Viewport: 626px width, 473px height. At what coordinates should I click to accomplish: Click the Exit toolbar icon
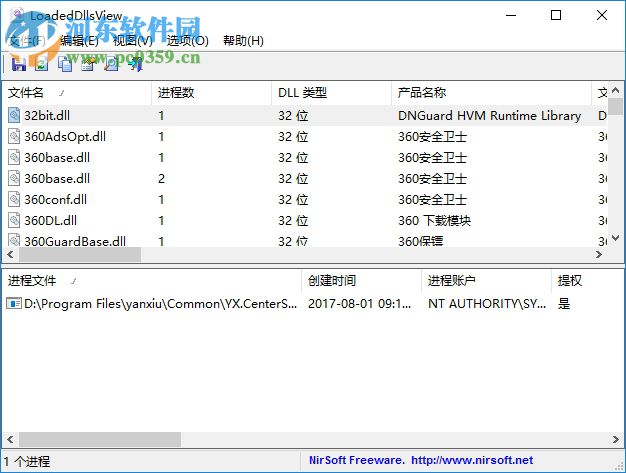tap(135, 64)
